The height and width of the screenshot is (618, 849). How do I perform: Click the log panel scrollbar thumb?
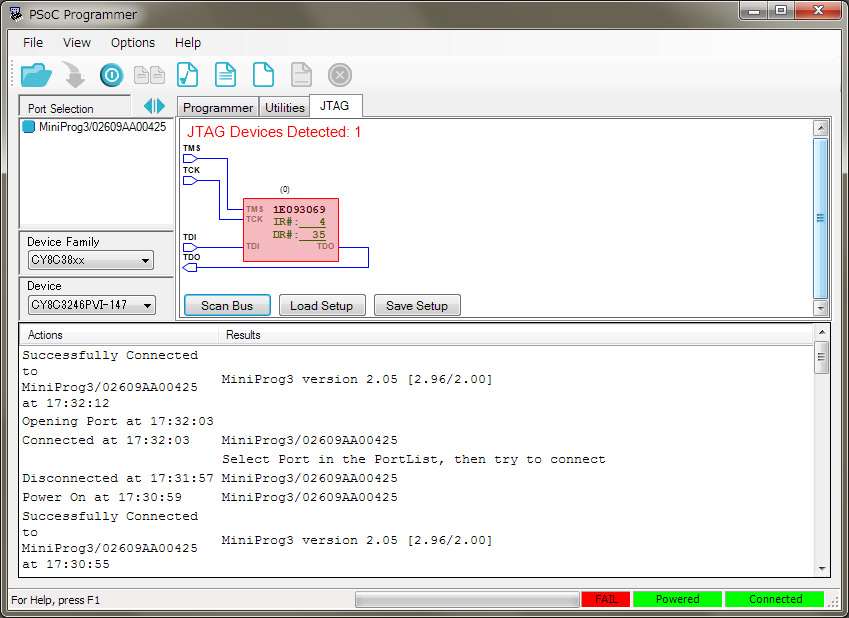click(x=821, y=357)
